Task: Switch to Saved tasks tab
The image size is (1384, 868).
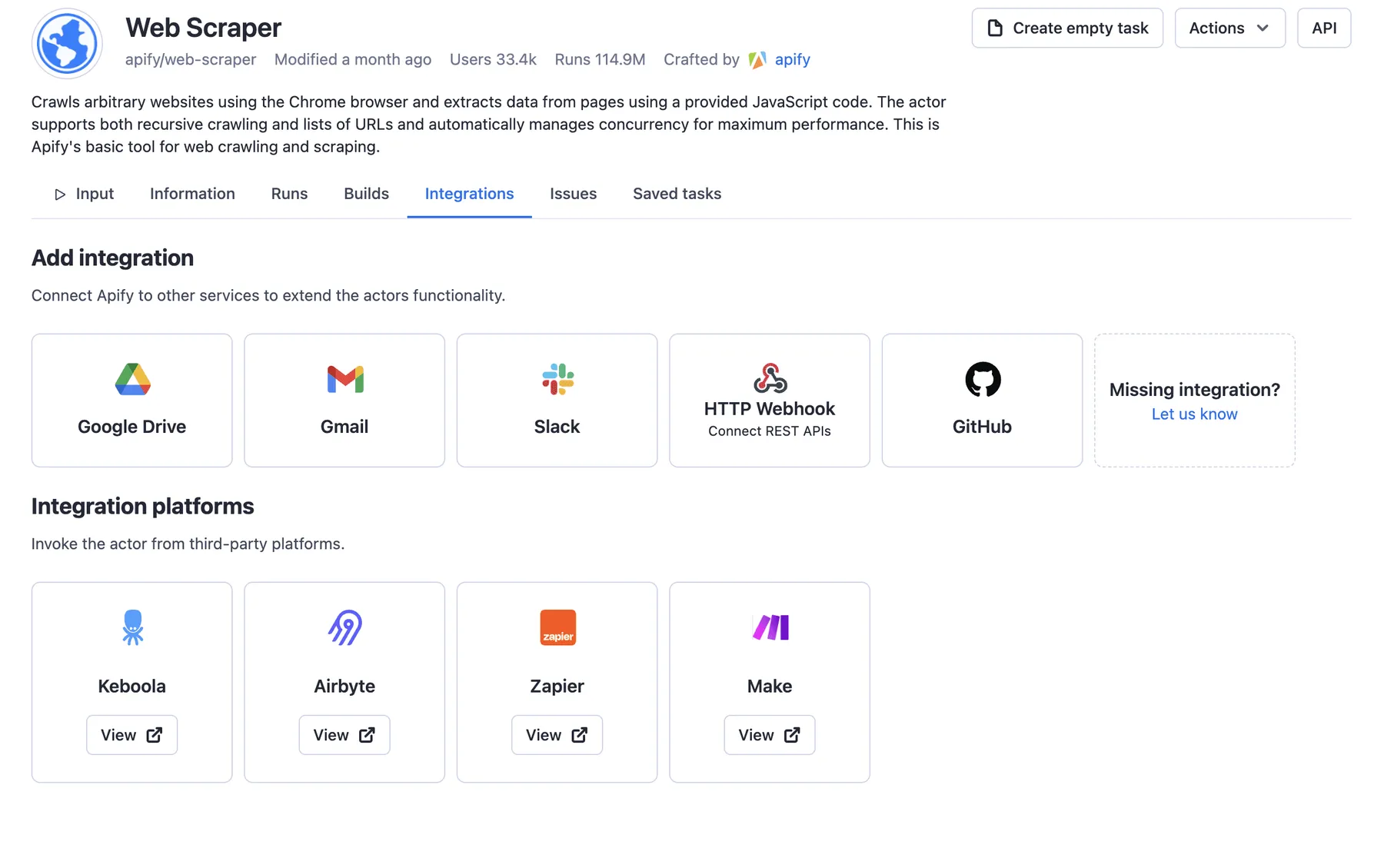Action: (677, 194)
